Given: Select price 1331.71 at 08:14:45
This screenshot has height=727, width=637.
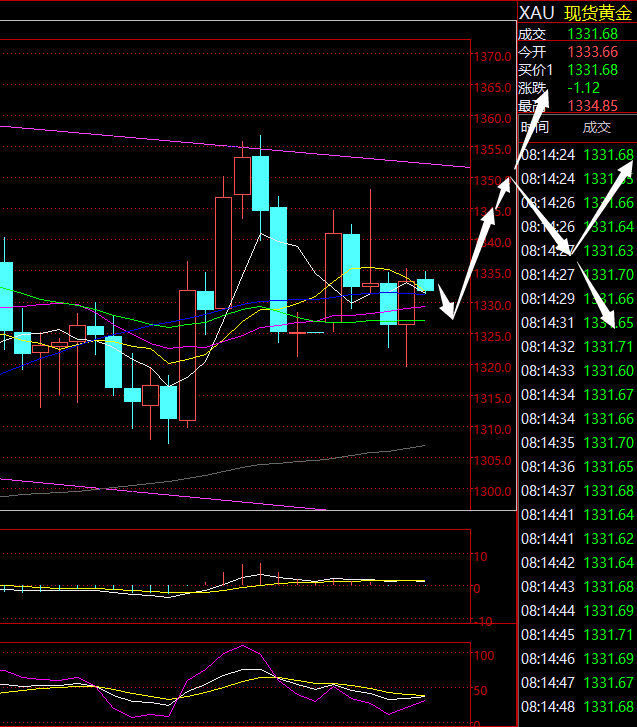Looking at the screenshot, I should pyautogui.click(x=609, y=635).
